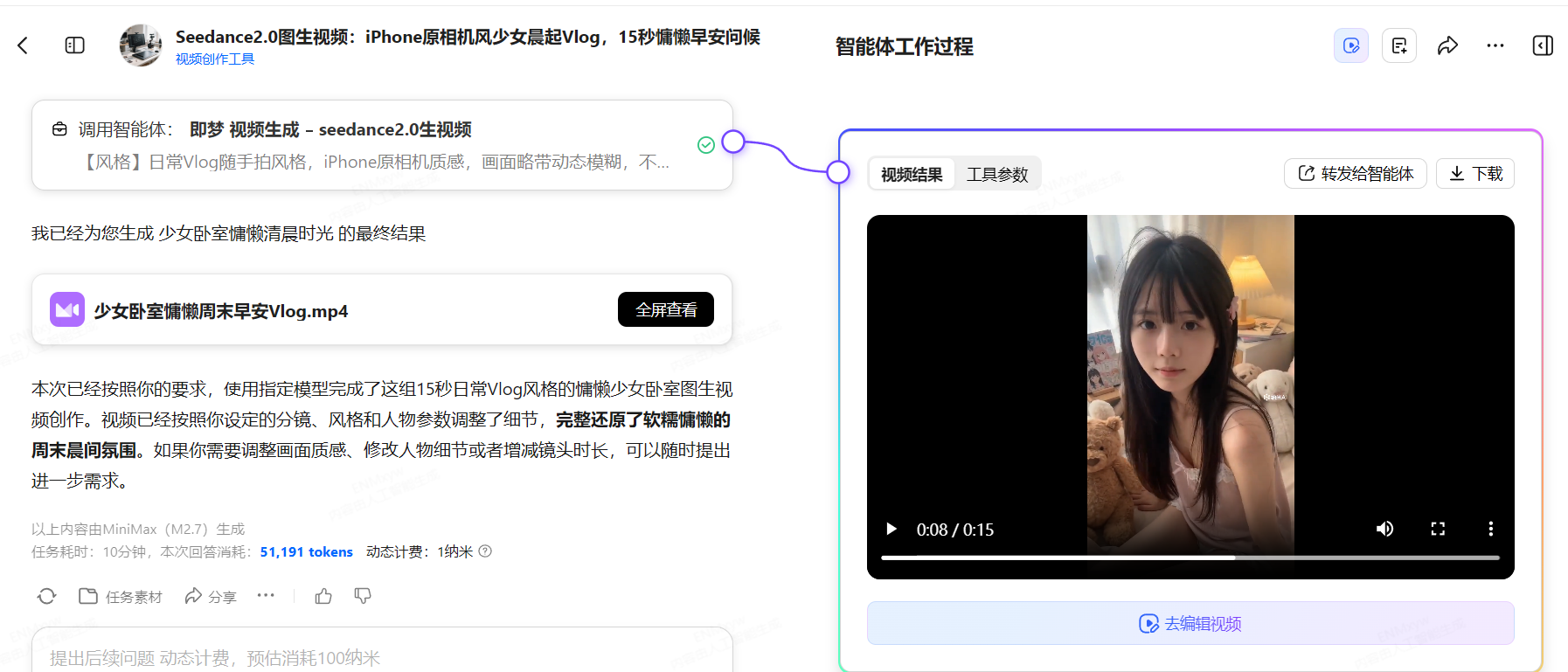Image resolution: width=1568 pixels, height=672 pixels.
Task: Toggle the left sidebar panel icon
Action: pyautogui.click(x=75, y=45)
